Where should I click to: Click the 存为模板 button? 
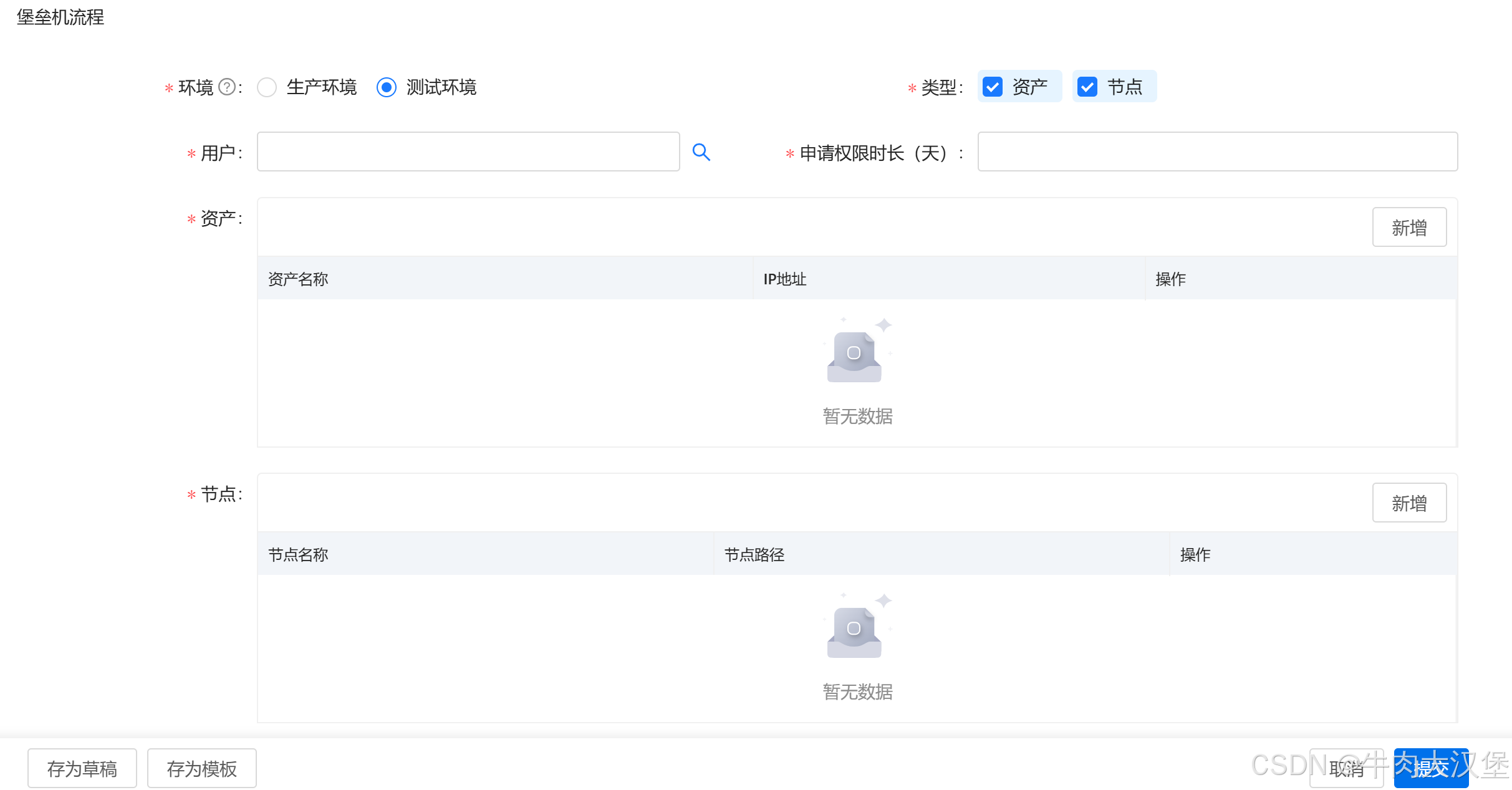pyautogui.click(x=202, y=768)
